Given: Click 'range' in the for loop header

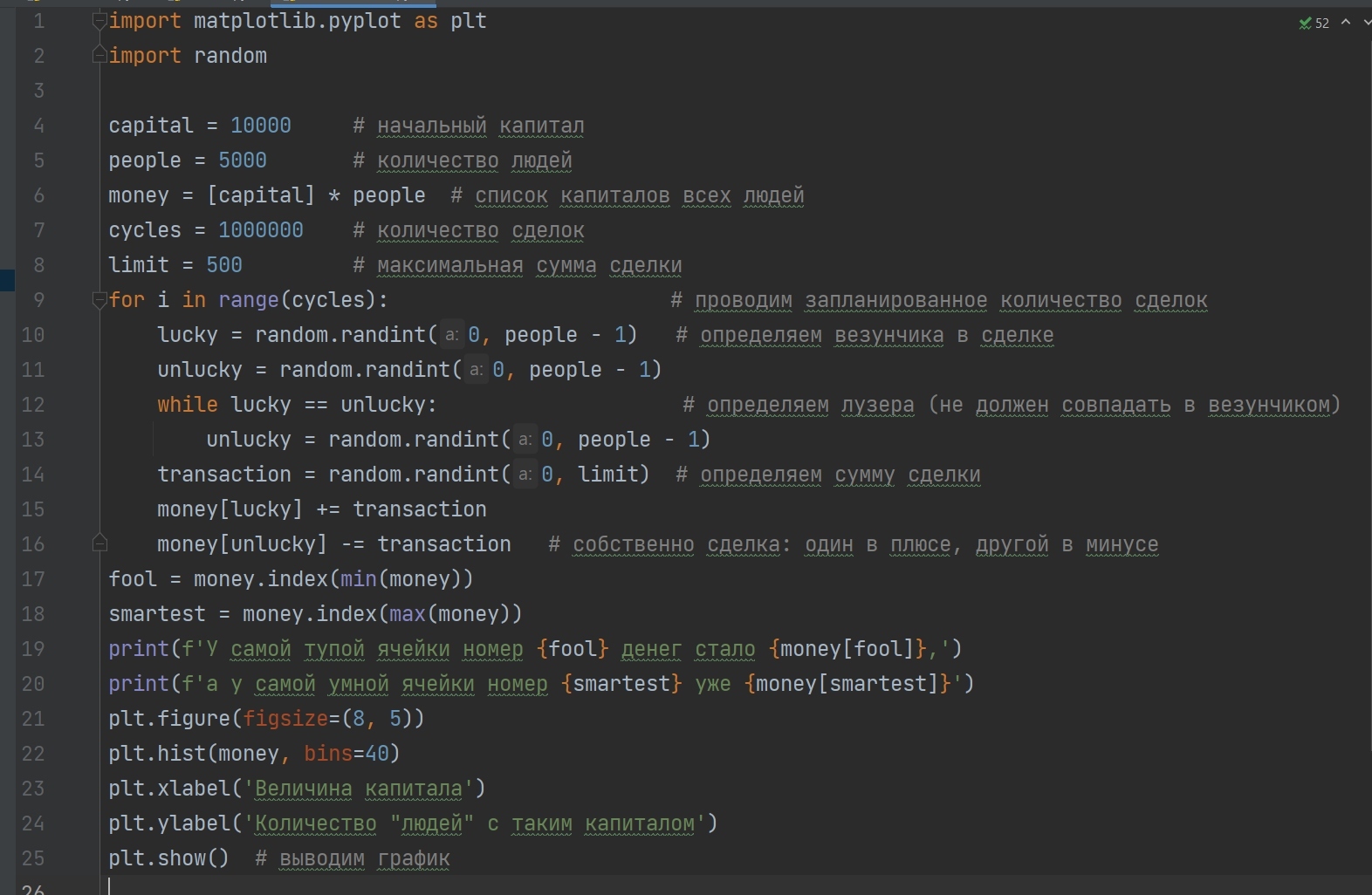Looking at the screenshot, I should tap(249, 300).
